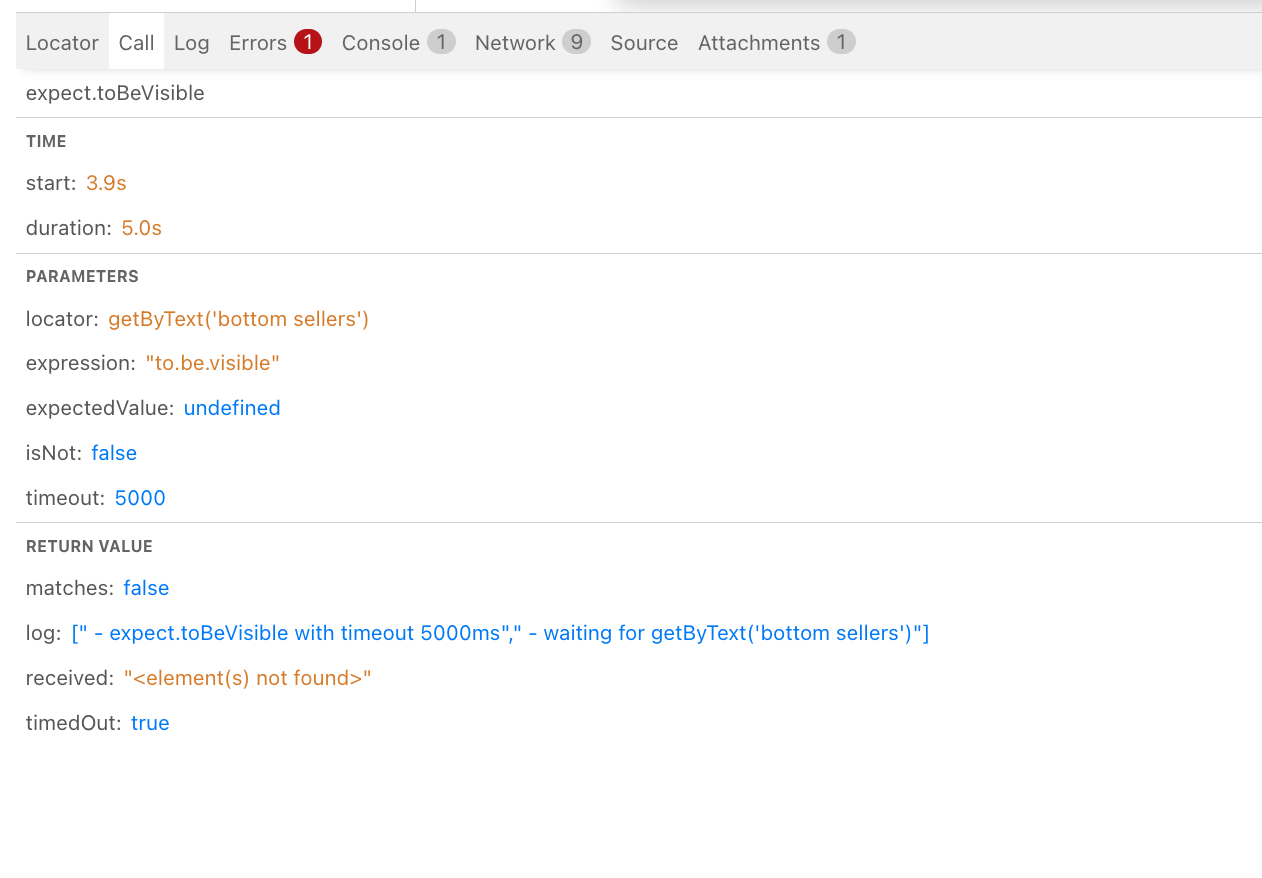This screenshot has width=1262, height=878.
Task: Click the timedOut true value
Action: (x=150, y=723)
